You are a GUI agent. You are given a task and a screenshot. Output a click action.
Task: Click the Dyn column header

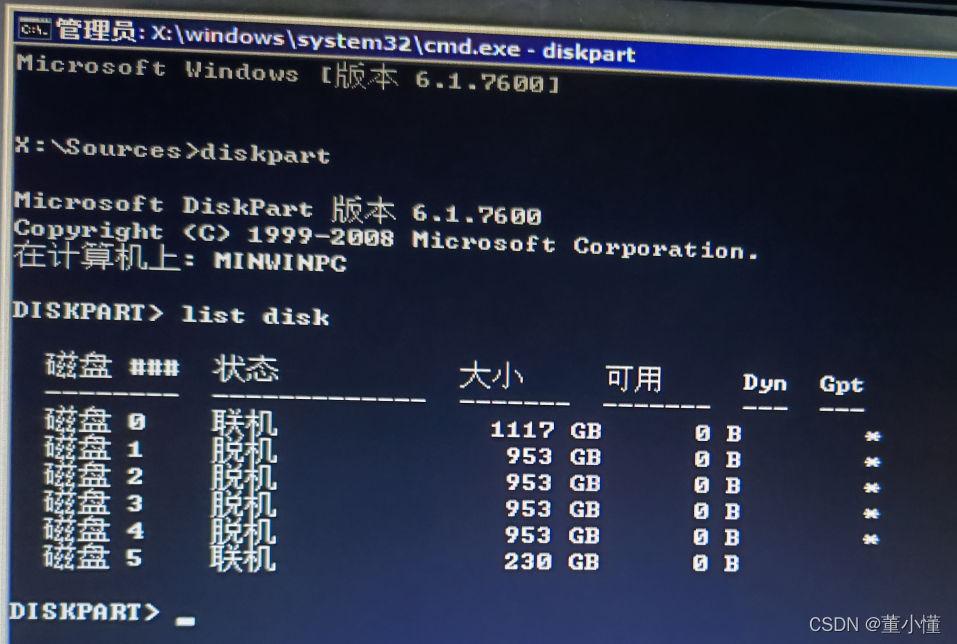(765, 383)
